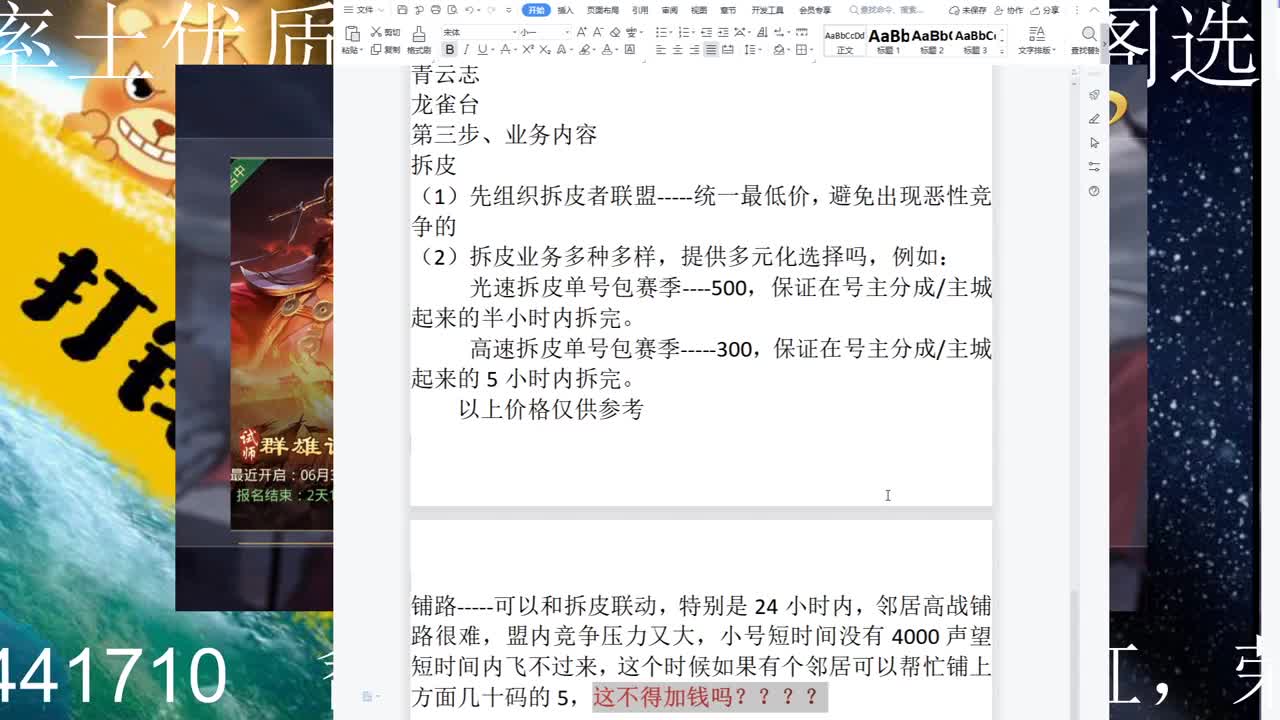
Task: Collapse the ribbon with the chevron
Action: point(1094,10)
